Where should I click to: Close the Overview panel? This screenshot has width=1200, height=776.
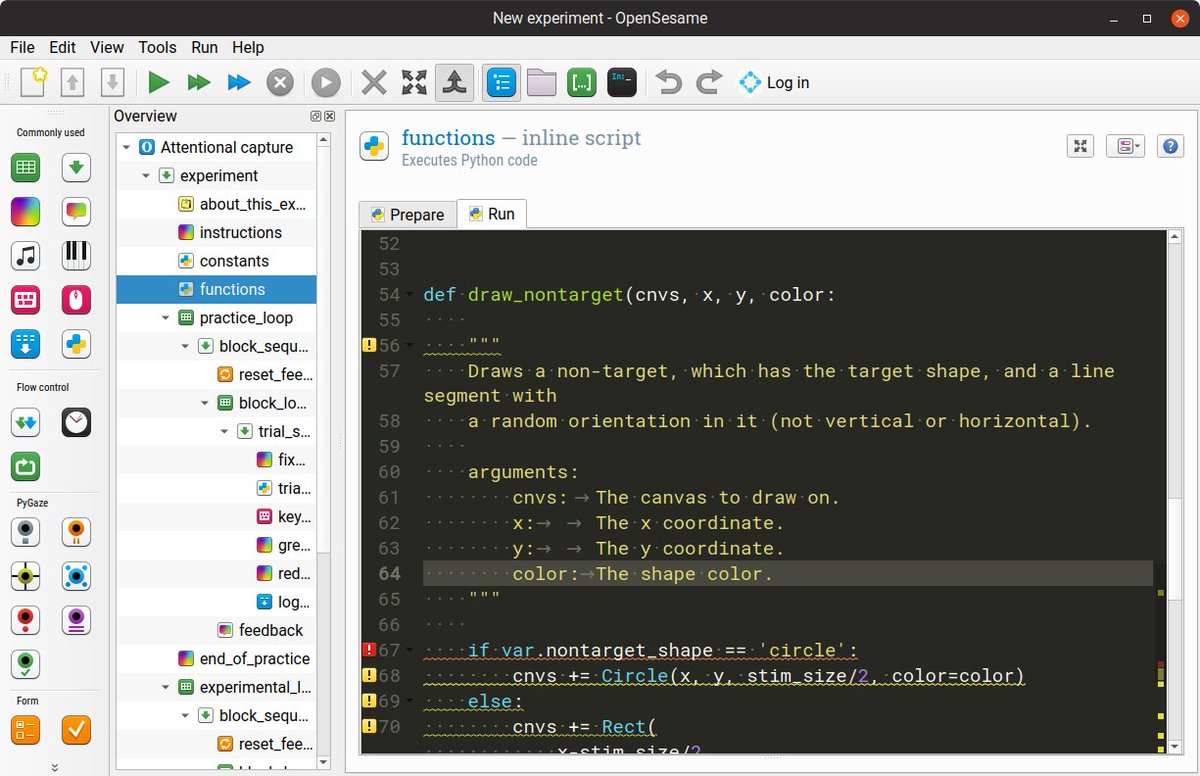pos(328,117)
